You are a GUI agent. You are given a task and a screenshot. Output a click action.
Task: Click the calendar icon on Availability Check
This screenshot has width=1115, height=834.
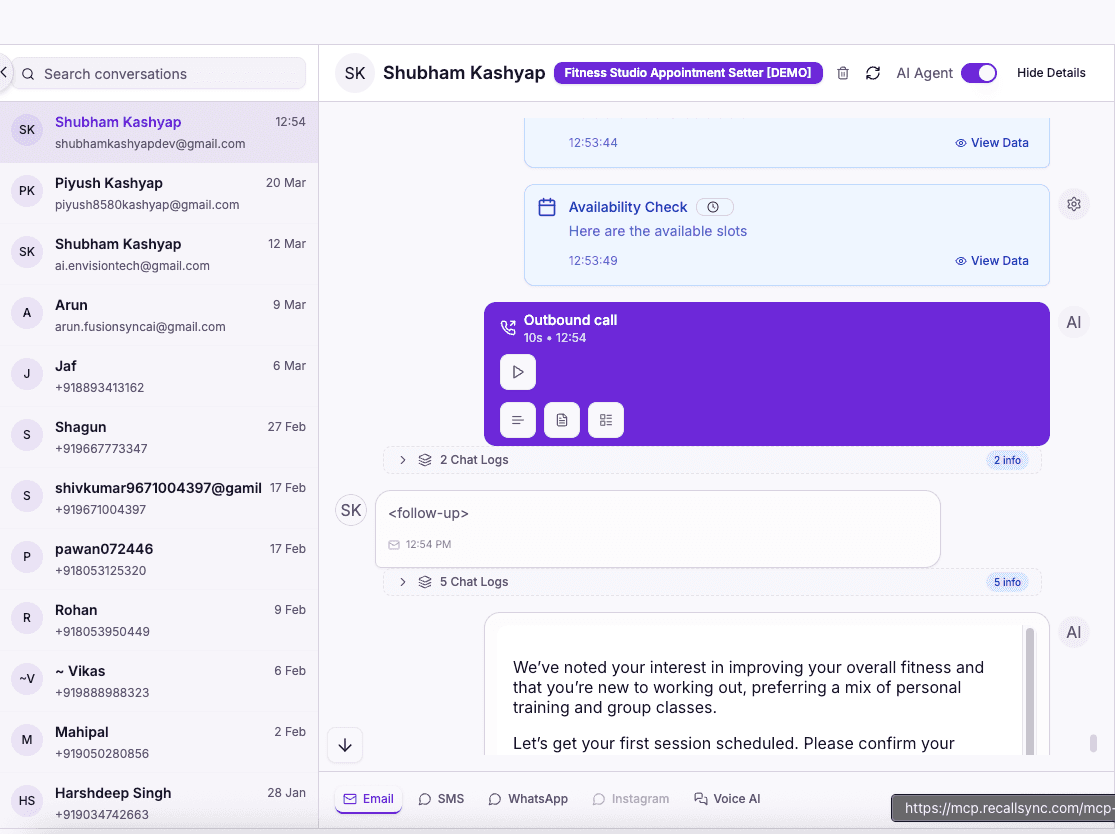547,207
